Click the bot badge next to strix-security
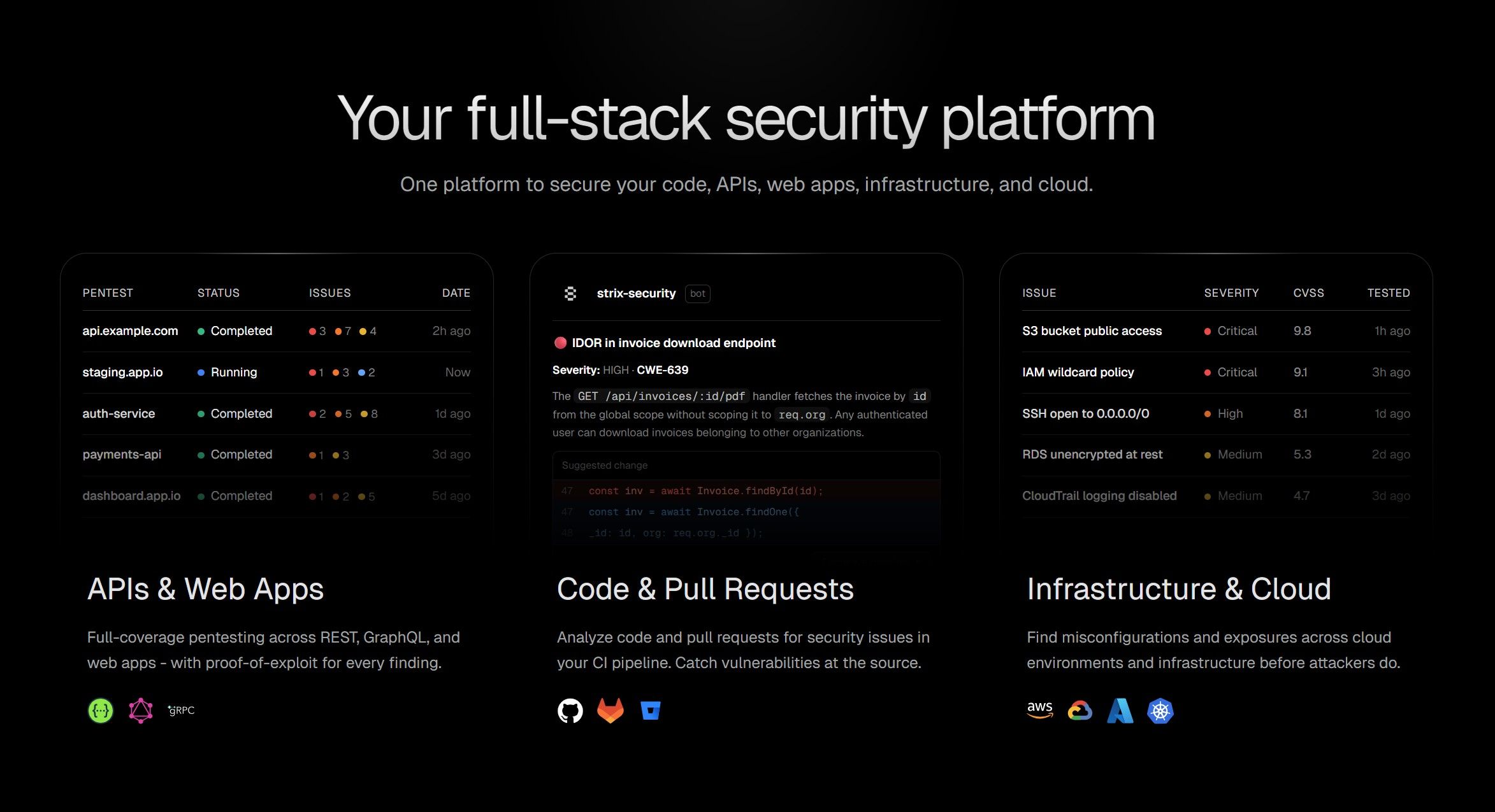 pyautogui.click(x=698, y=294)
